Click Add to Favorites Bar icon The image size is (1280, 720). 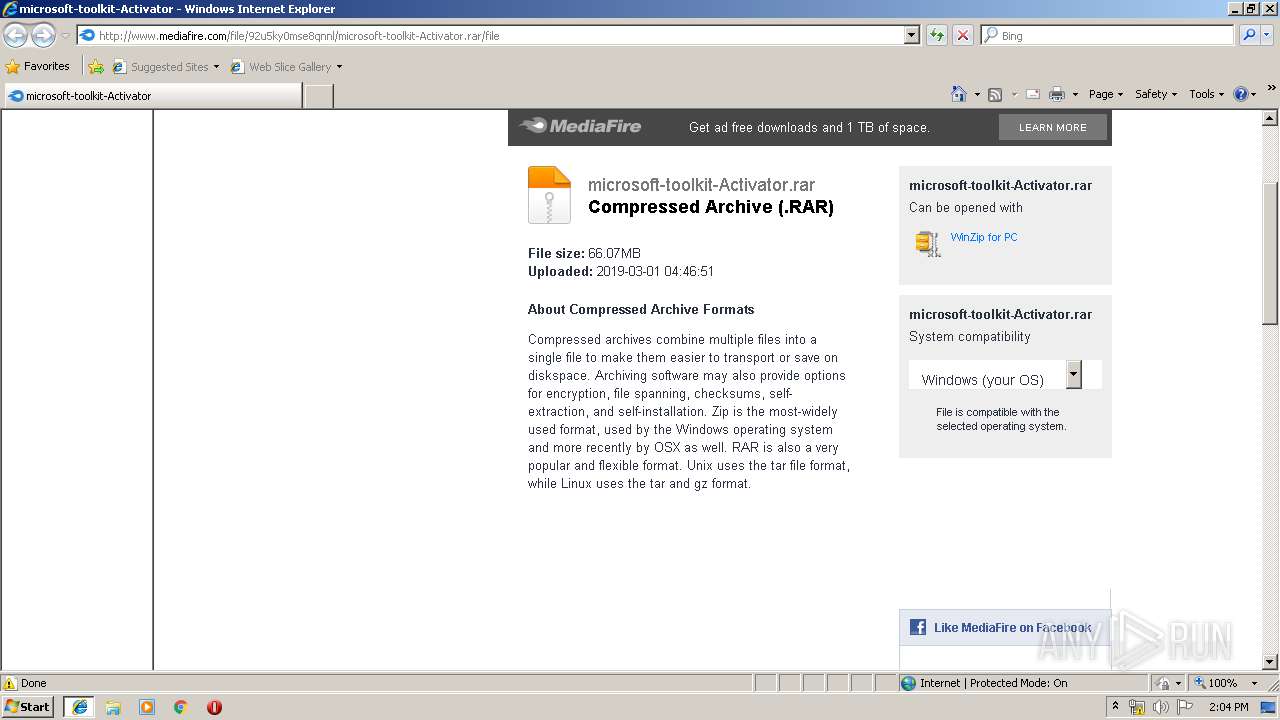tap(96, 67)
